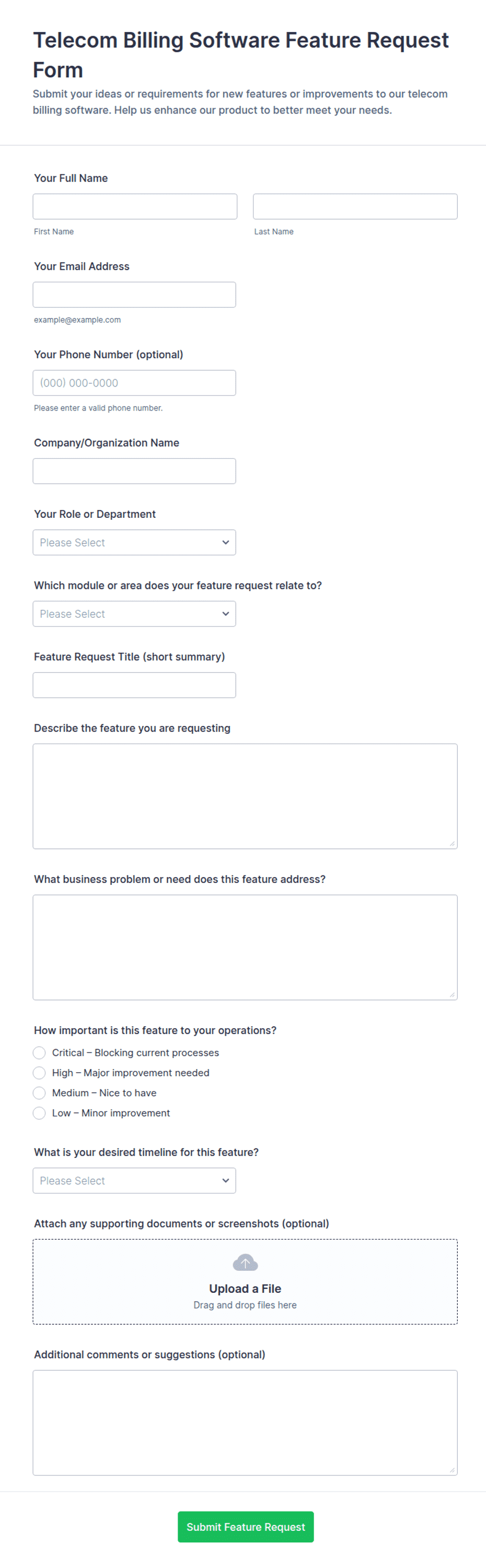486x1568 pixels.
Task: Select Low – Minor improvement radio button
Action: [40, 1112]
